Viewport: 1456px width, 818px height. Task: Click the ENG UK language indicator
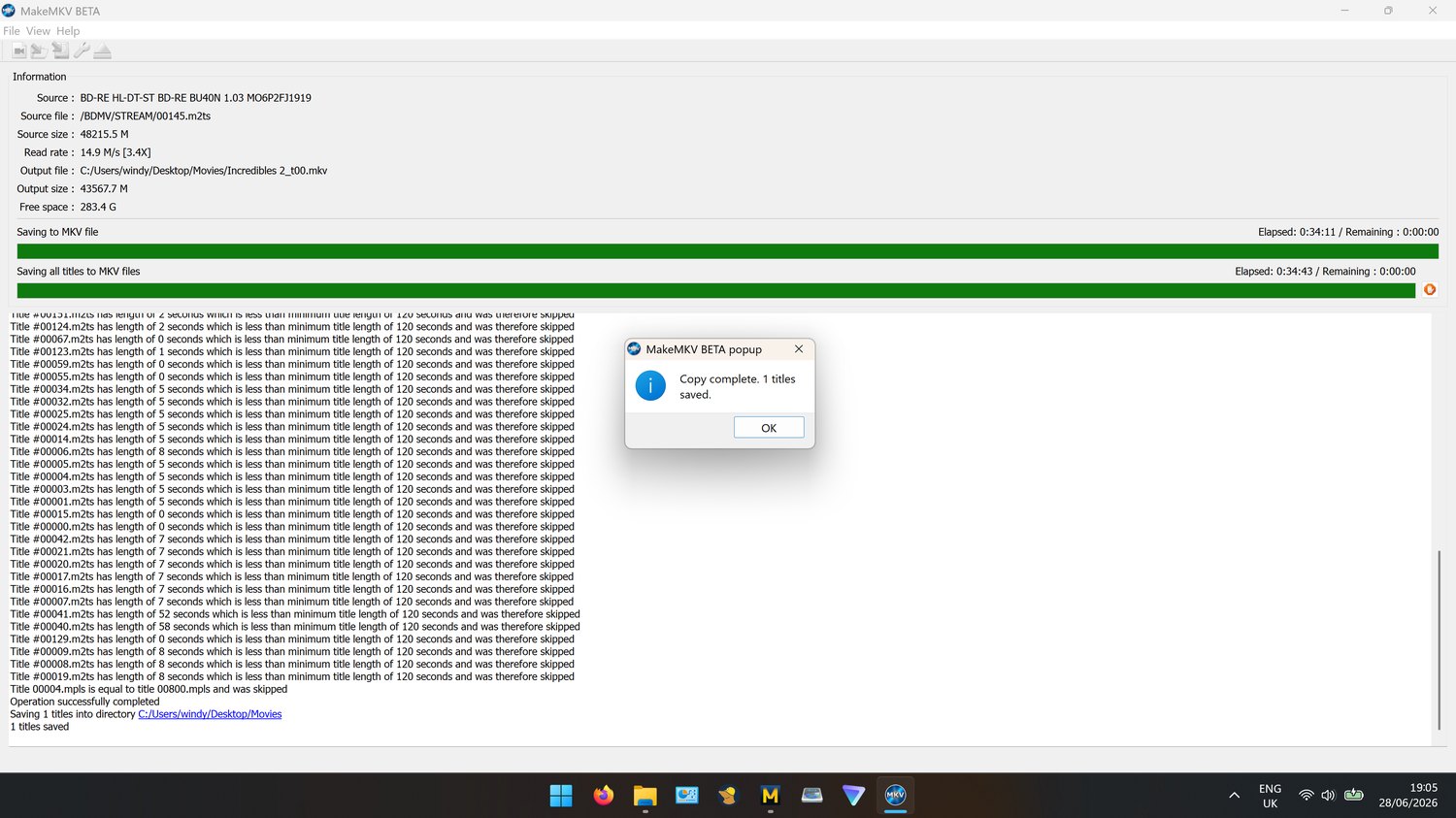tap(1270, 796)
